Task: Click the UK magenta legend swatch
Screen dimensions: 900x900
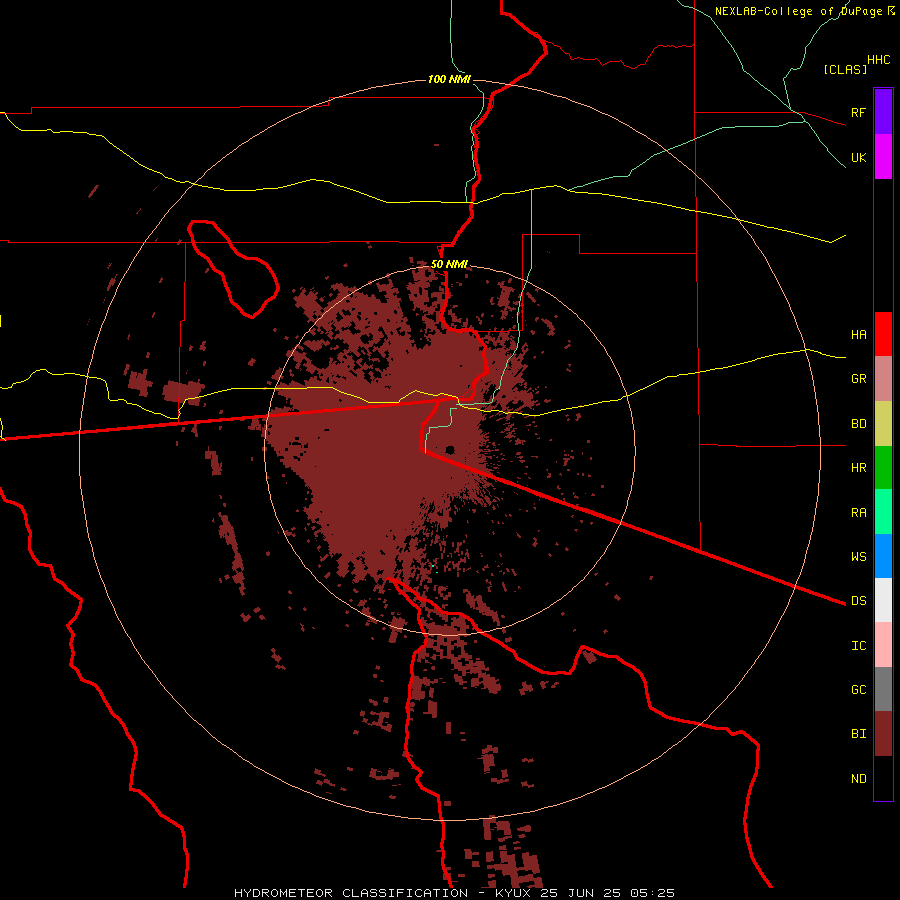Action: [x=883, y=157]
